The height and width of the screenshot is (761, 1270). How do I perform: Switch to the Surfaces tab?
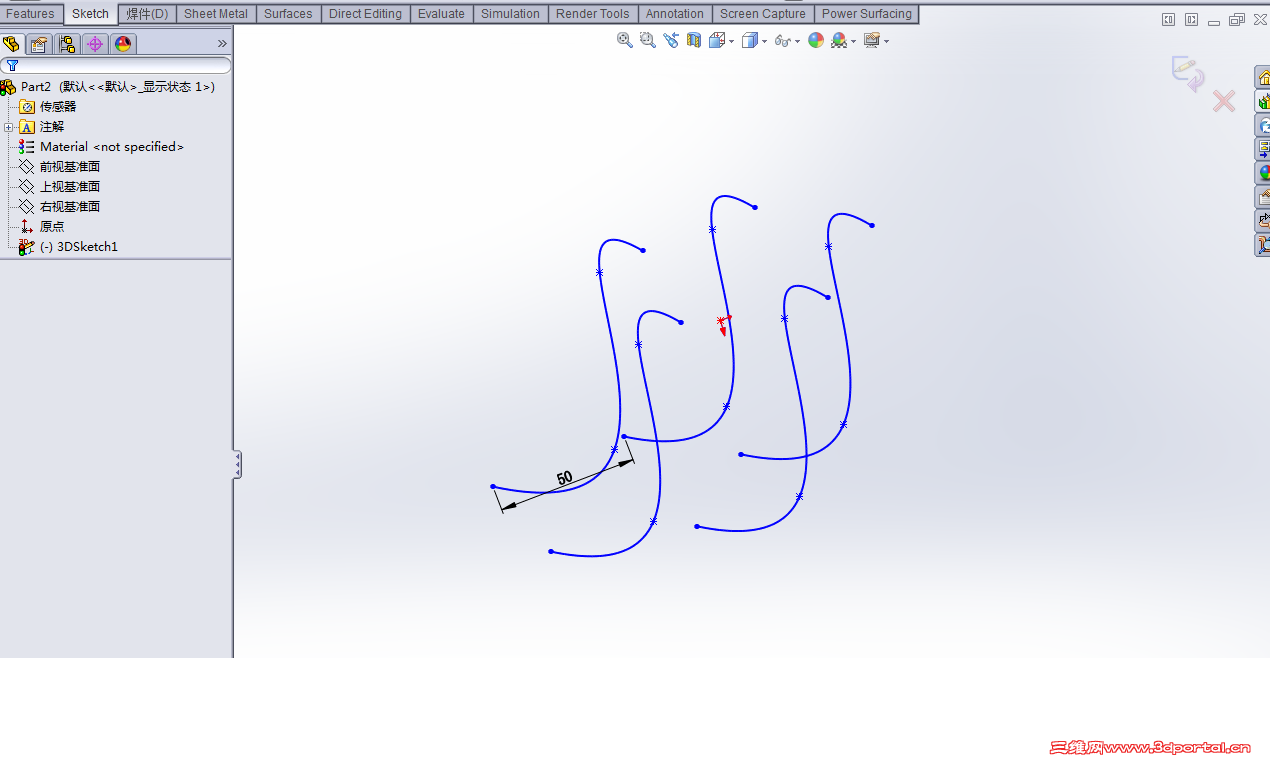point(288,14)
